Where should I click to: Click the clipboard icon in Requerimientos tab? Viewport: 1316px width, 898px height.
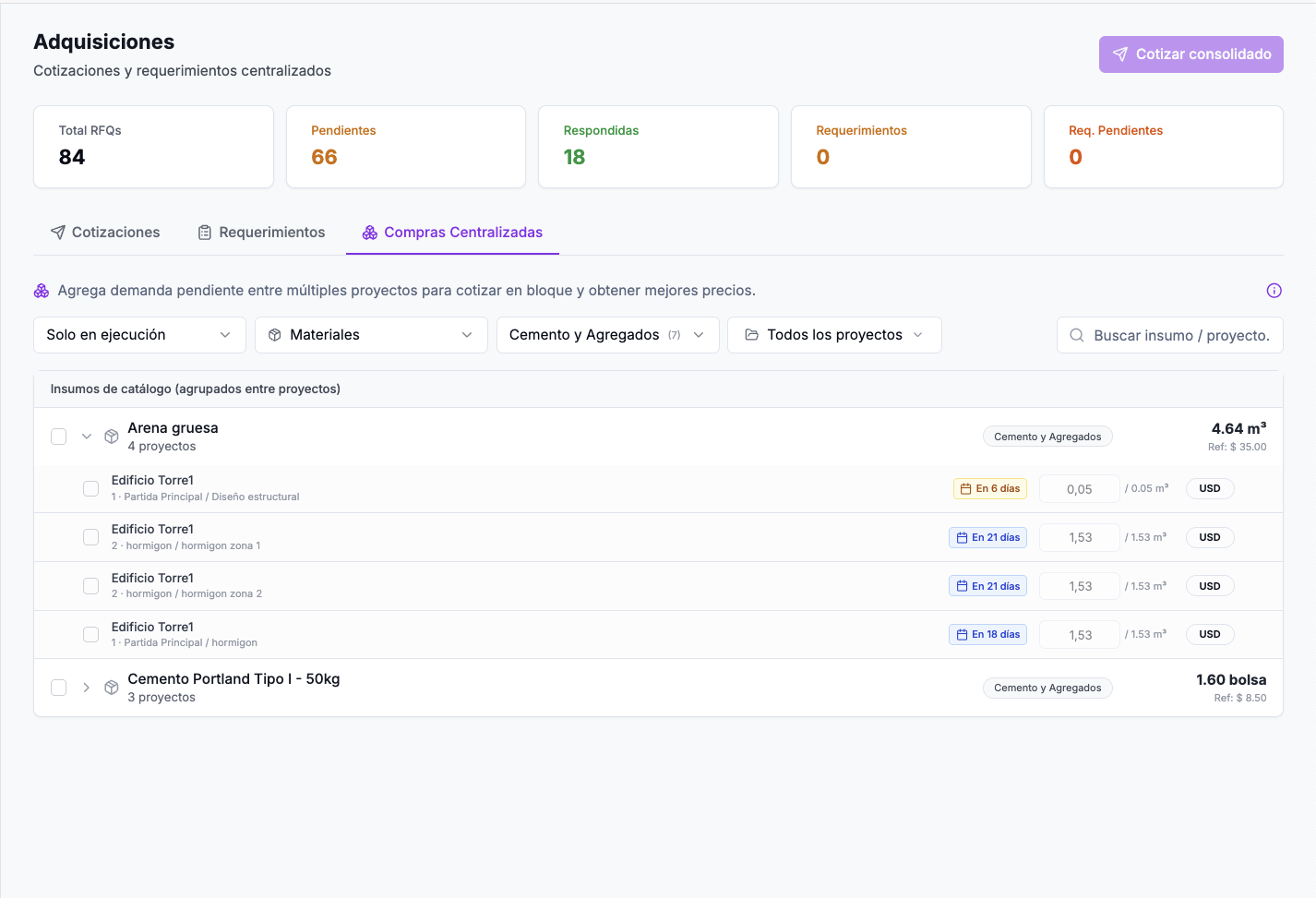point(205,233)
